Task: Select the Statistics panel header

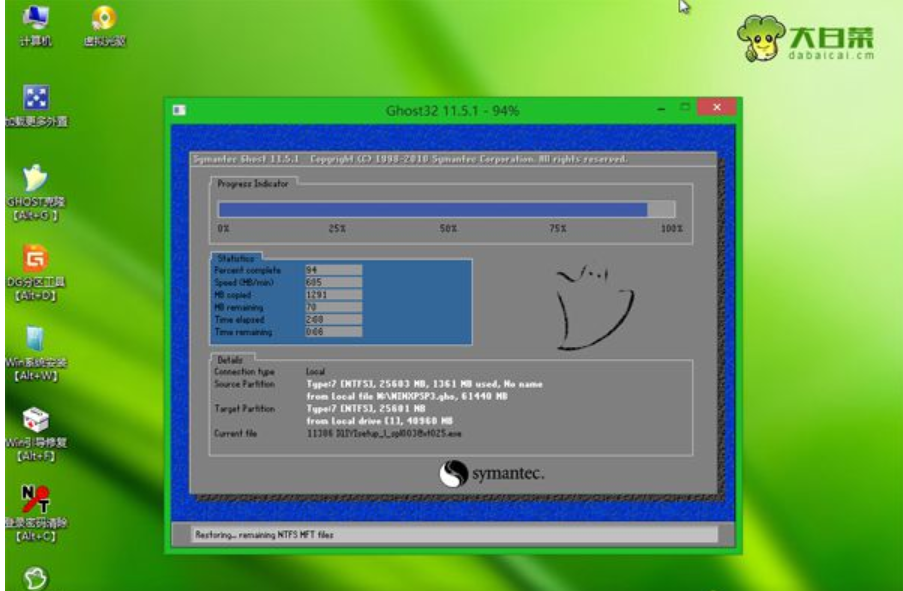Action: point(238,257)
